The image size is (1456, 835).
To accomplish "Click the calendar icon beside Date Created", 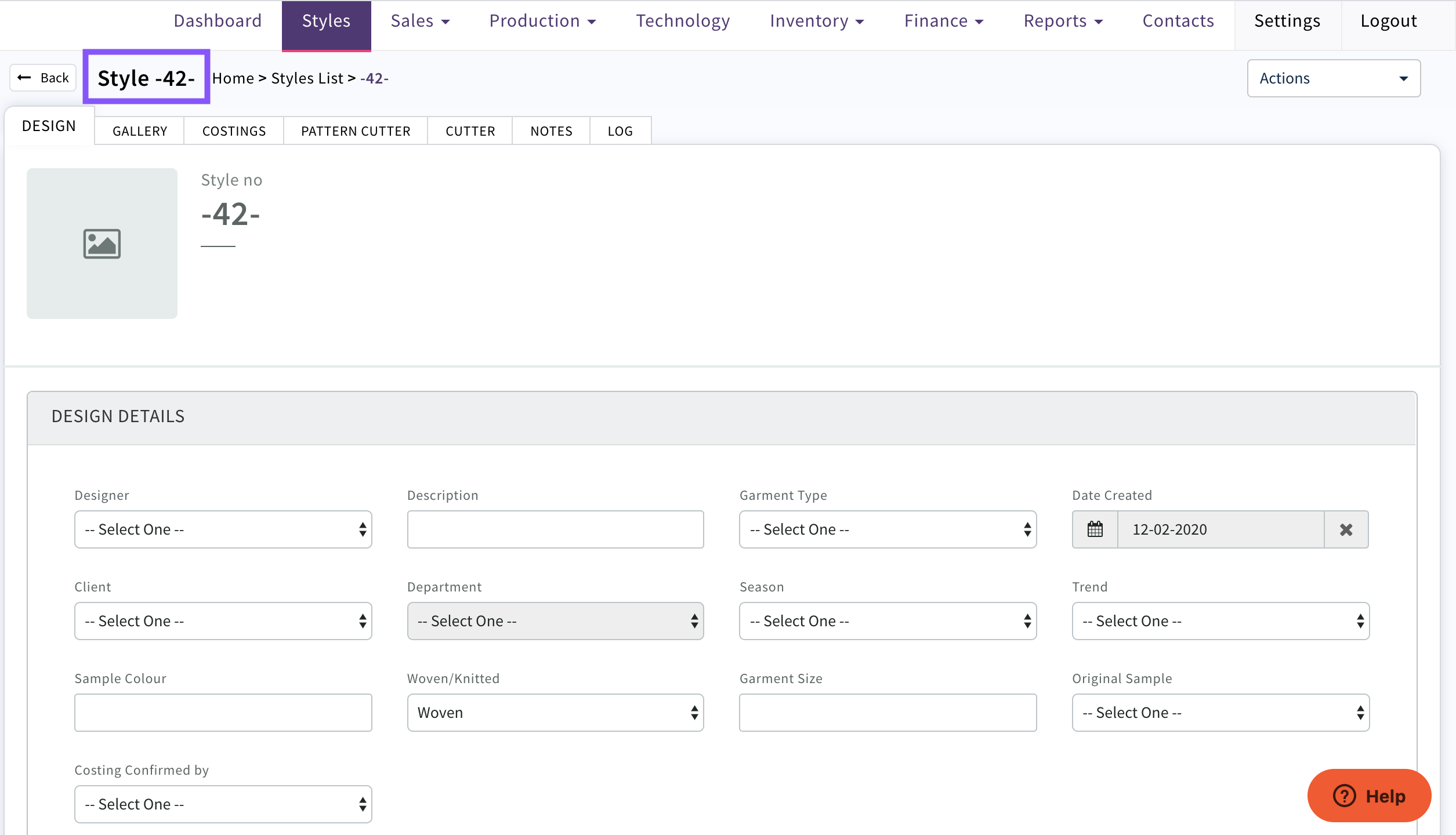I will pos(1095,529).
